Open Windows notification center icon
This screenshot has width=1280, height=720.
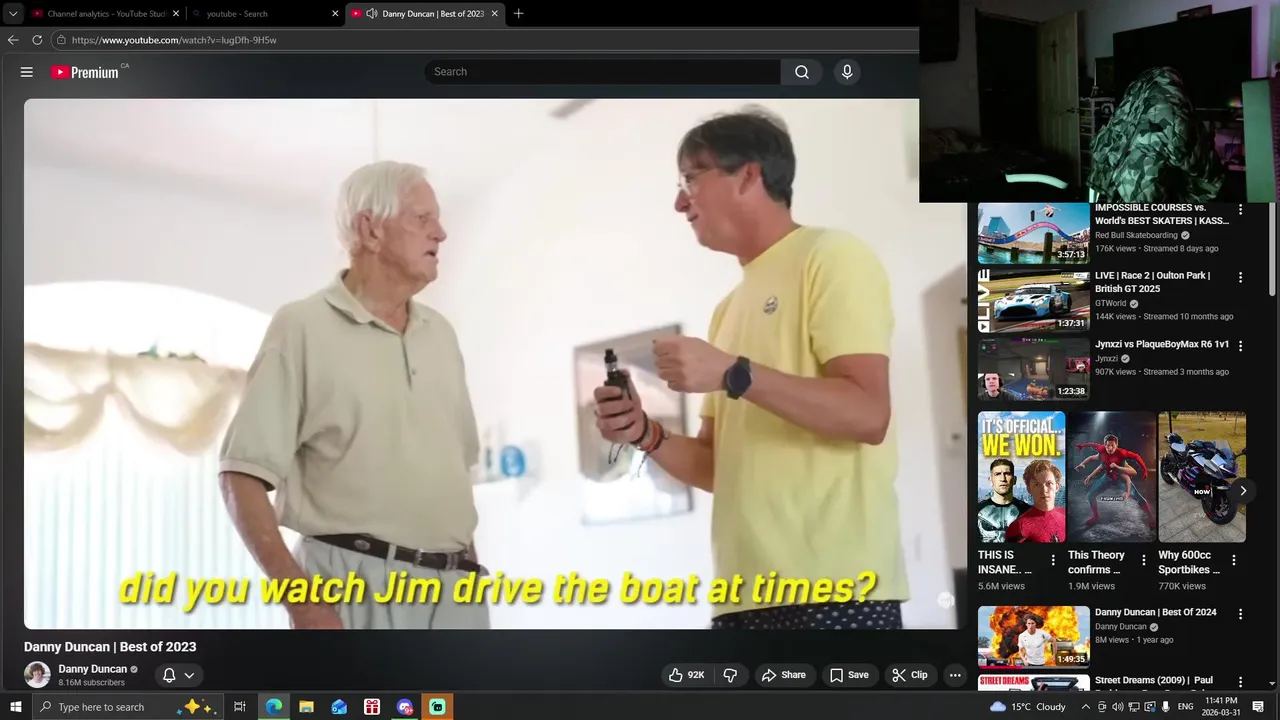[x=1258, y=707]
